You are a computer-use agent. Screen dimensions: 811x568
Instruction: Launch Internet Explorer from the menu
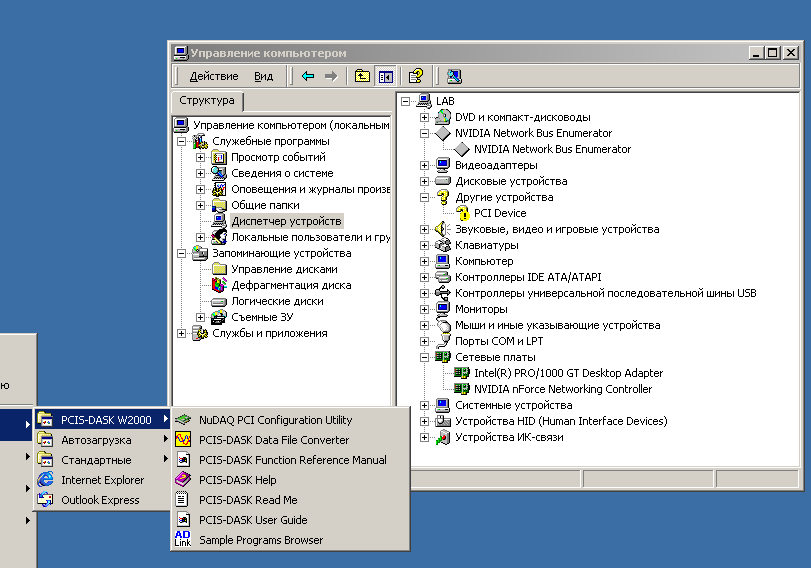pos(102,480)
